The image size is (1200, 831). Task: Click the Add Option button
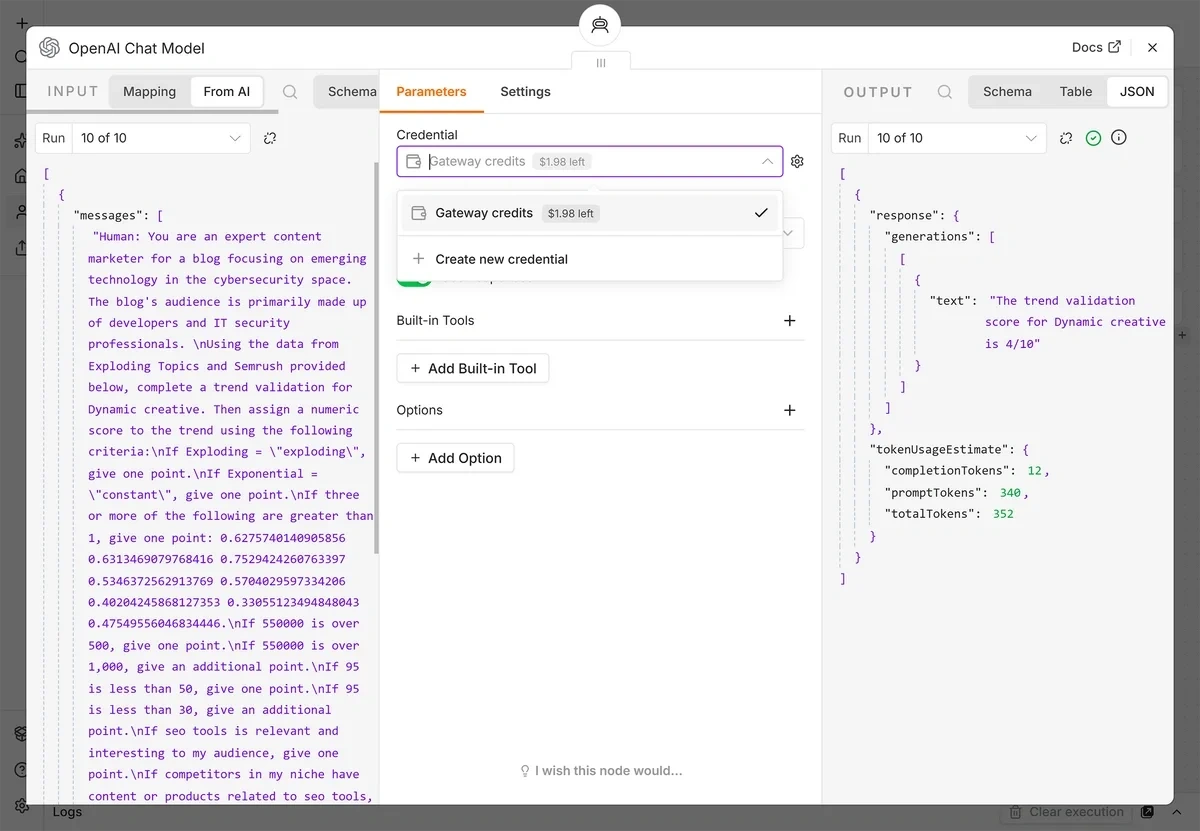pos(455,458)
